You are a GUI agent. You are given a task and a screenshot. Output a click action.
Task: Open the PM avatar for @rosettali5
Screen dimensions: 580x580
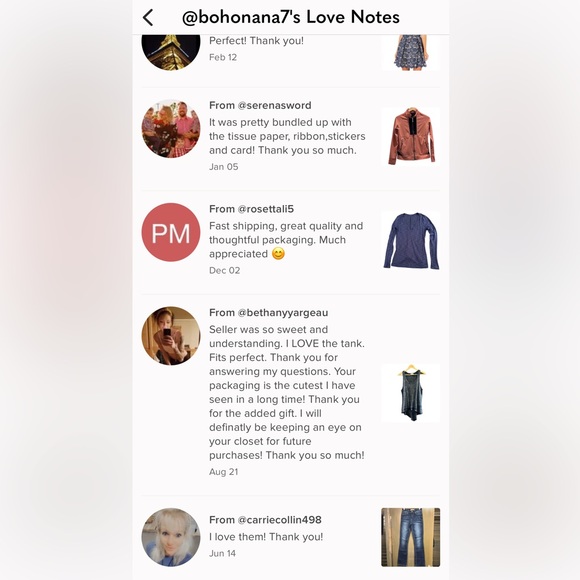point(171,232)
